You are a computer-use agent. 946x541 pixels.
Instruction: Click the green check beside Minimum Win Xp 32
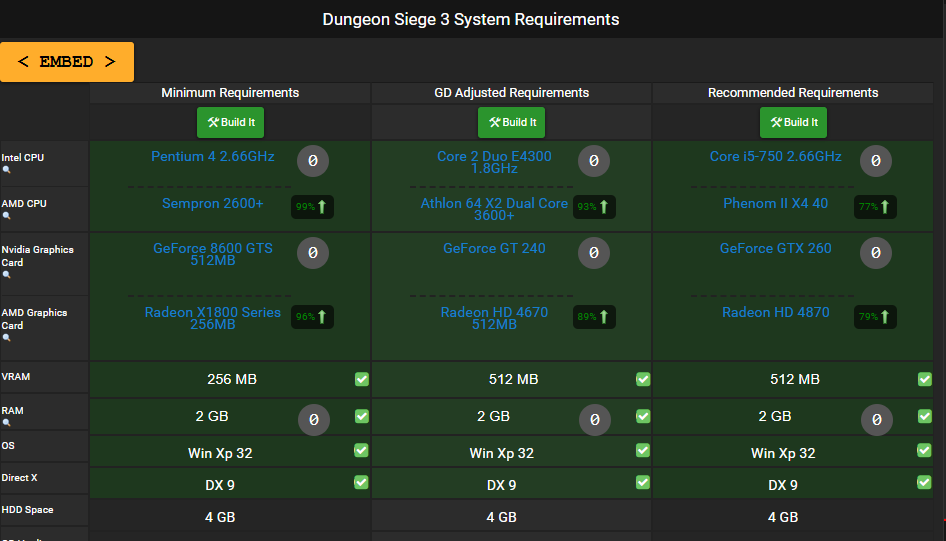[361, 451]
